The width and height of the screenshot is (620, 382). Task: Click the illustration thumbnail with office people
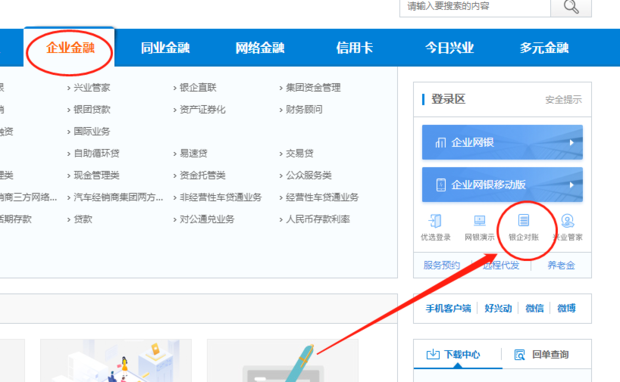(116, 360)
